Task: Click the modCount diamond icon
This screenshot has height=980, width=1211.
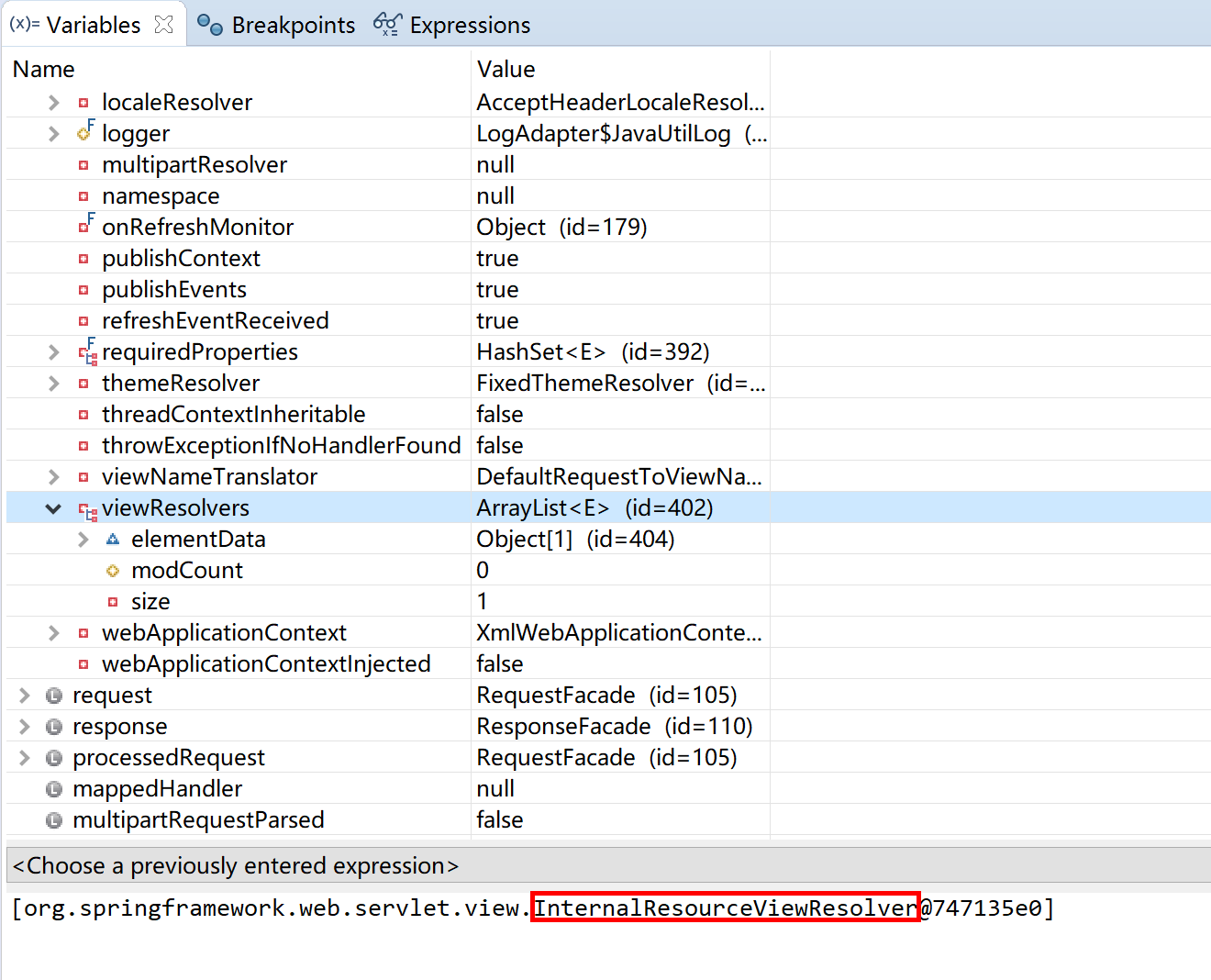Action: pyautogui.click(x=113, y=571)
